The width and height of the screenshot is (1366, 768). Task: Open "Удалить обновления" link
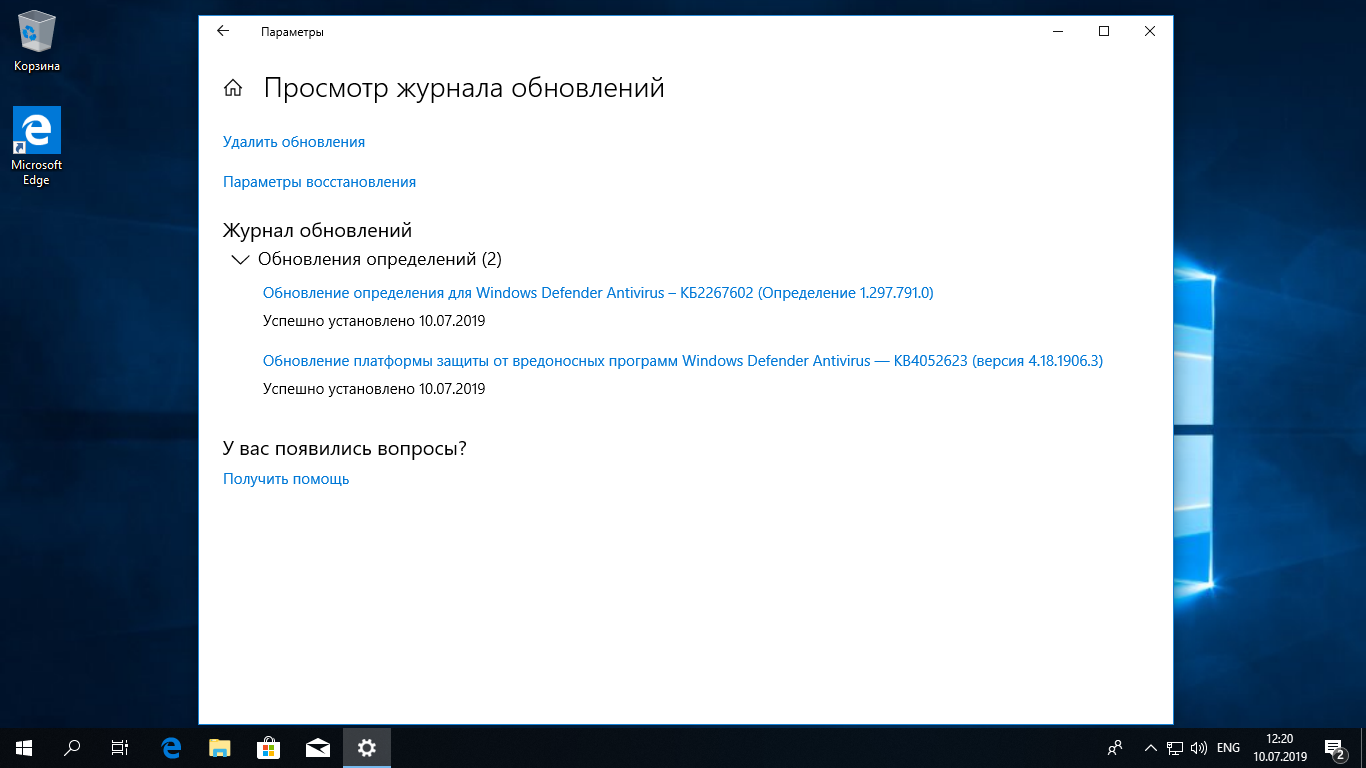(294, 142)
